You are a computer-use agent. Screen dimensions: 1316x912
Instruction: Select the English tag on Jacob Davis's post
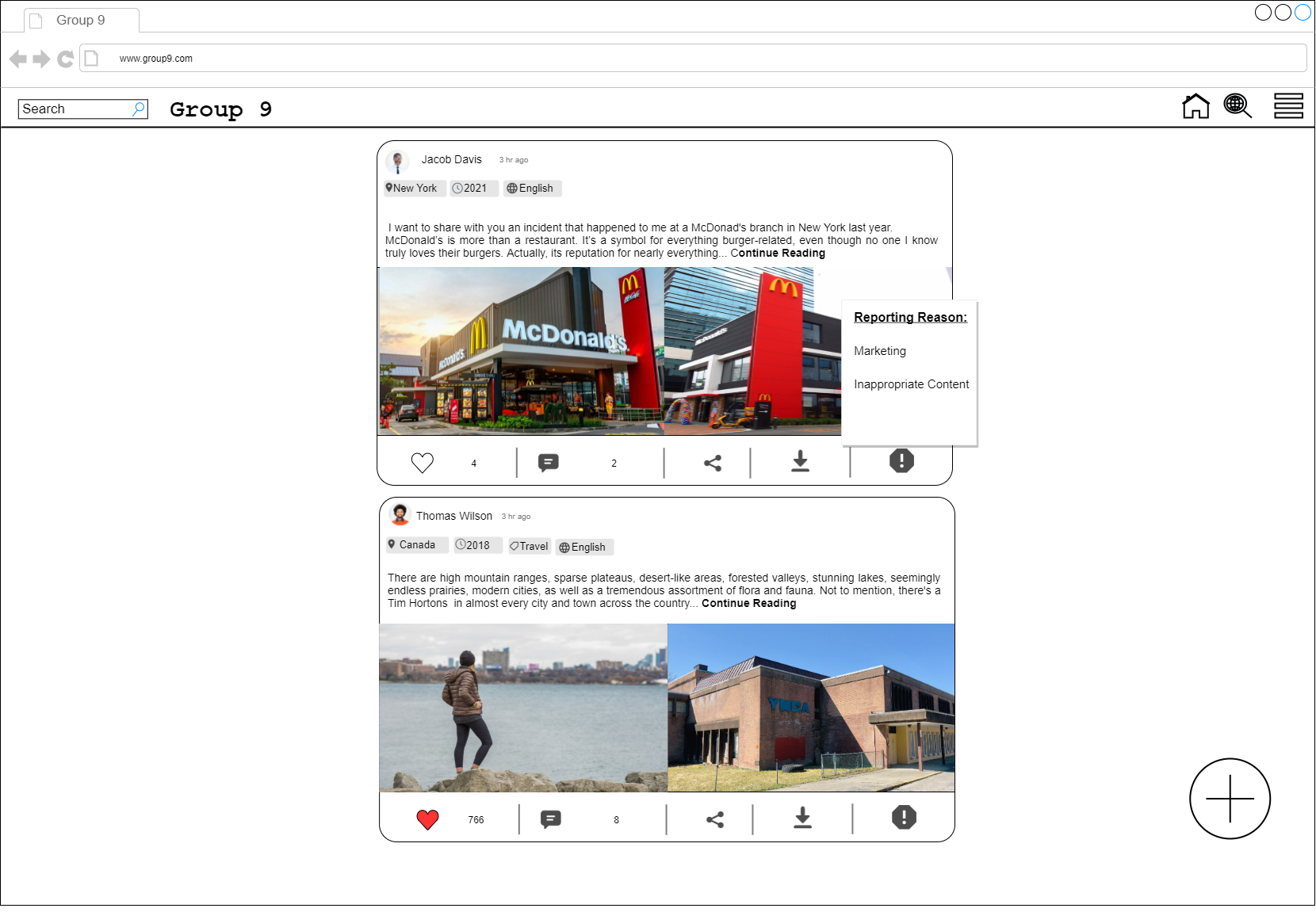pyautogui.click(x=533, y=188)
